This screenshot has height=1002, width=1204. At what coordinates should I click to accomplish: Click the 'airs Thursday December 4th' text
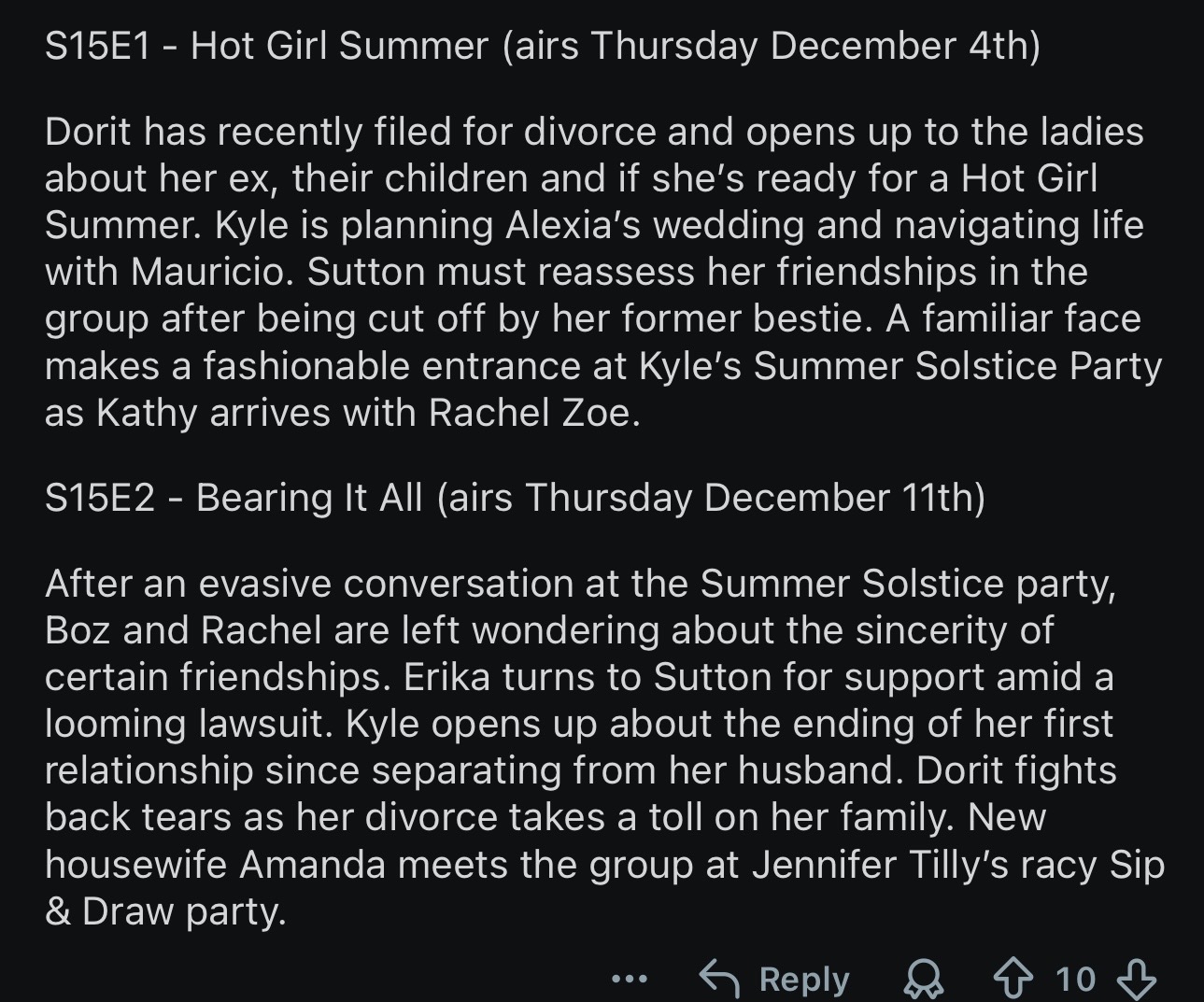(x=771, y=46)
